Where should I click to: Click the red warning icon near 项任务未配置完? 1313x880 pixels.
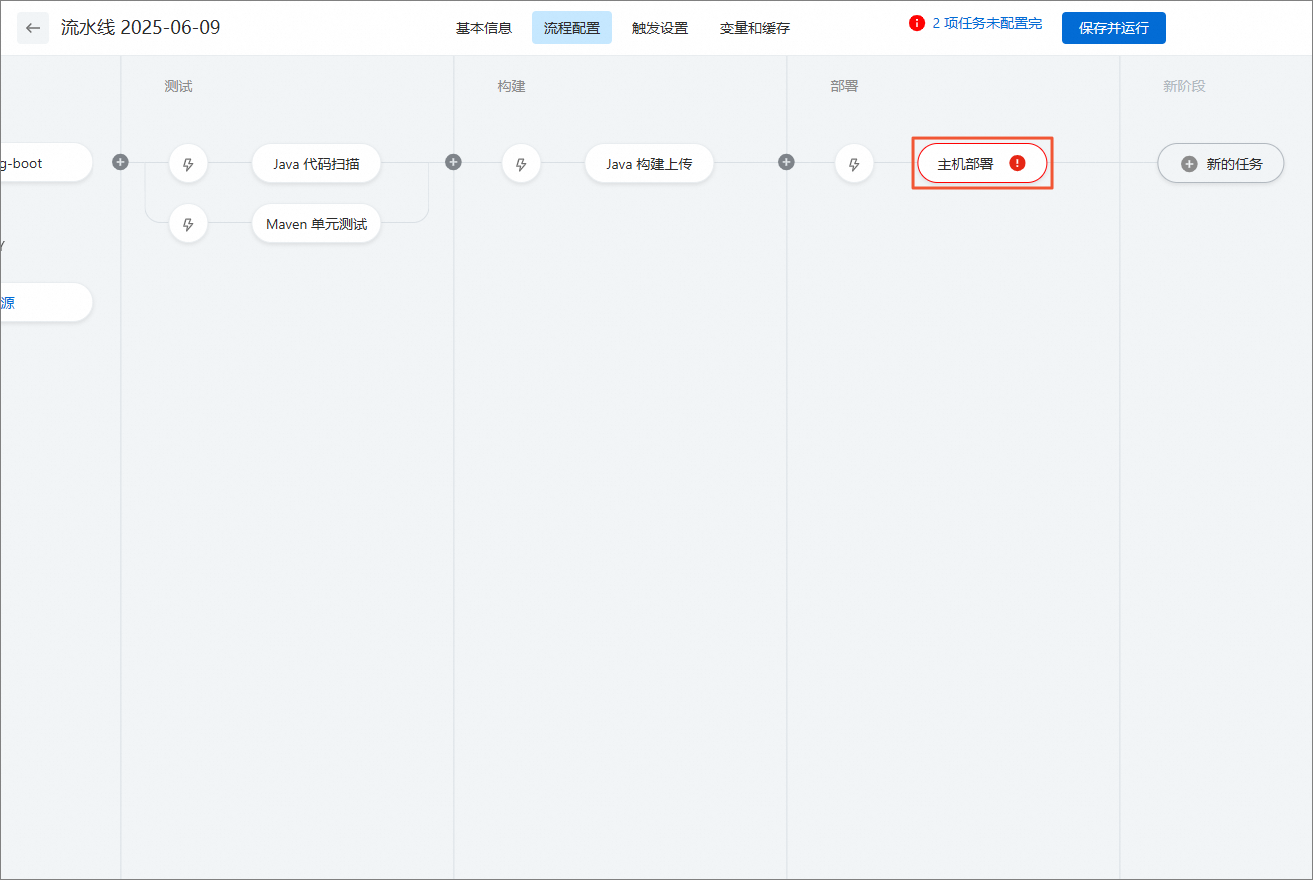click(916, 23)
